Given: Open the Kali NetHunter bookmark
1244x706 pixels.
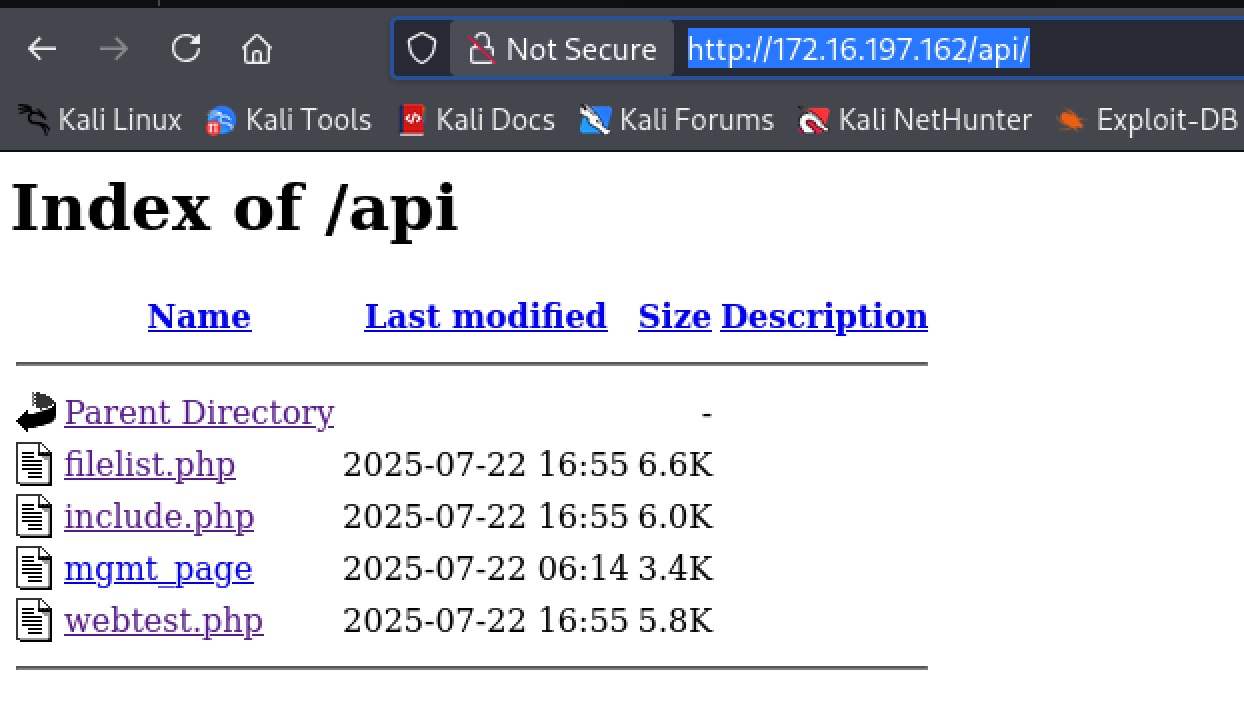Looking at the screenshot, I should pos(915,120).
